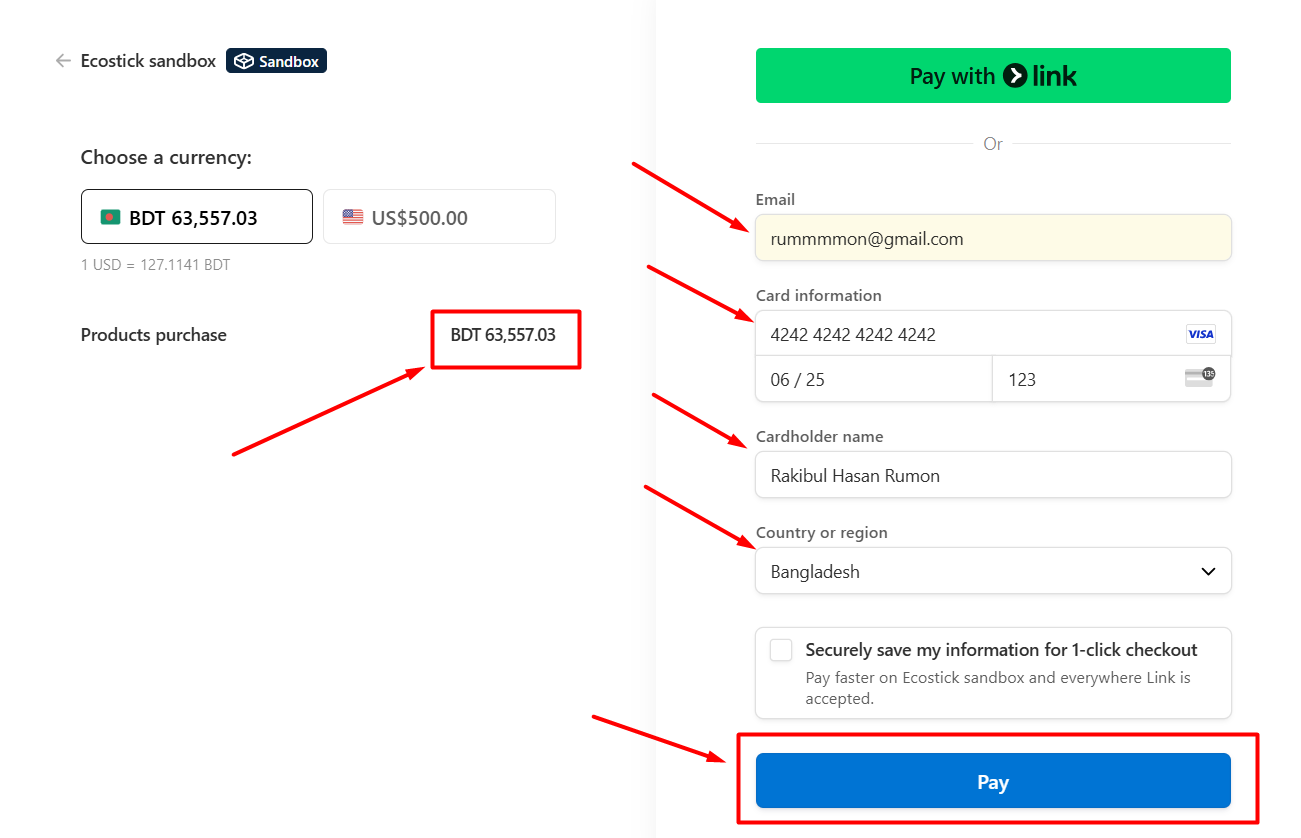Viewport: 1301px width, 838px height.
Task: Click the Cardholder name field
Action: [x=993, y=475]
